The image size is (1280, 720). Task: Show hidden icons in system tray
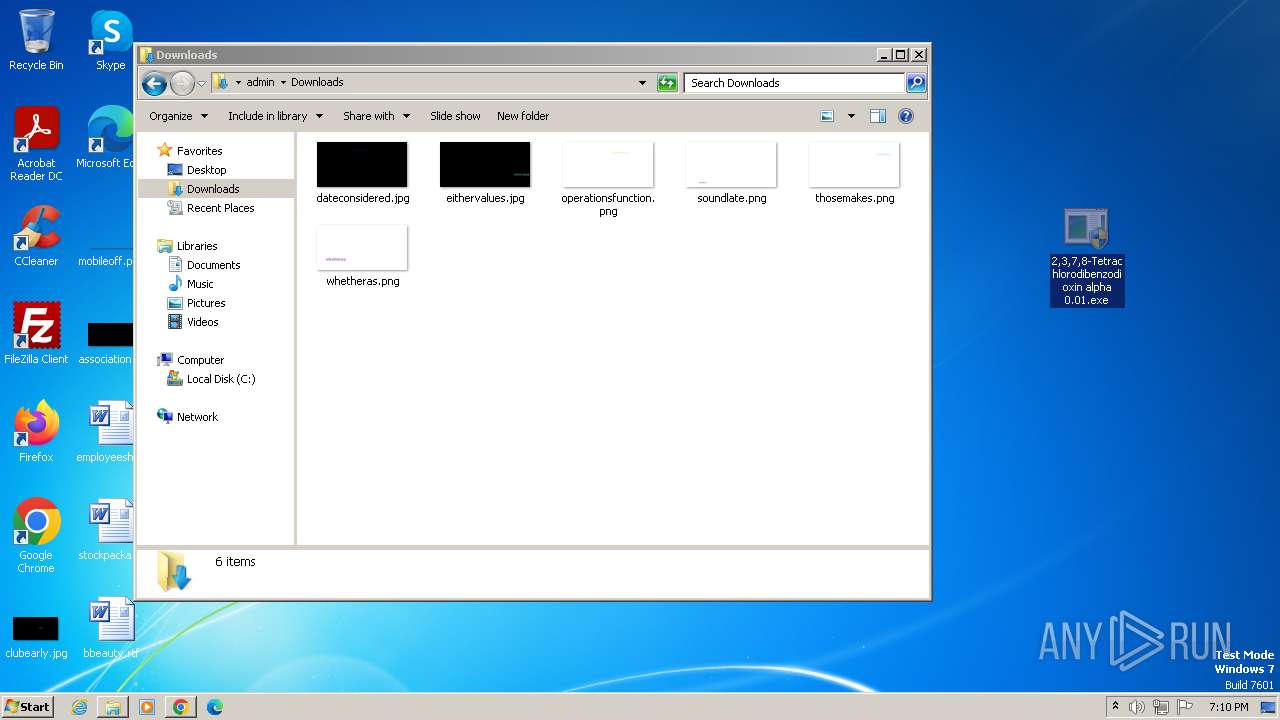pos(1115,707)
